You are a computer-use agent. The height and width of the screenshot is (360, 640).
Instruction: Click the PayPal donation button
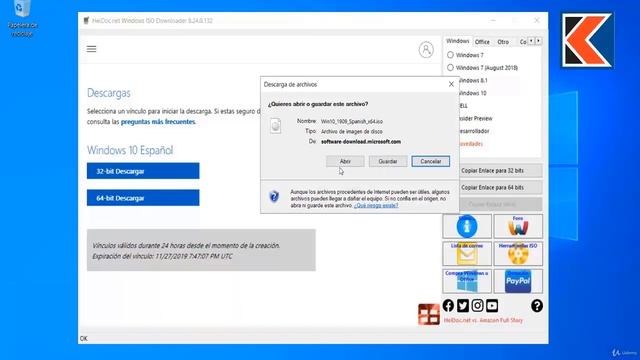[518, 281]
